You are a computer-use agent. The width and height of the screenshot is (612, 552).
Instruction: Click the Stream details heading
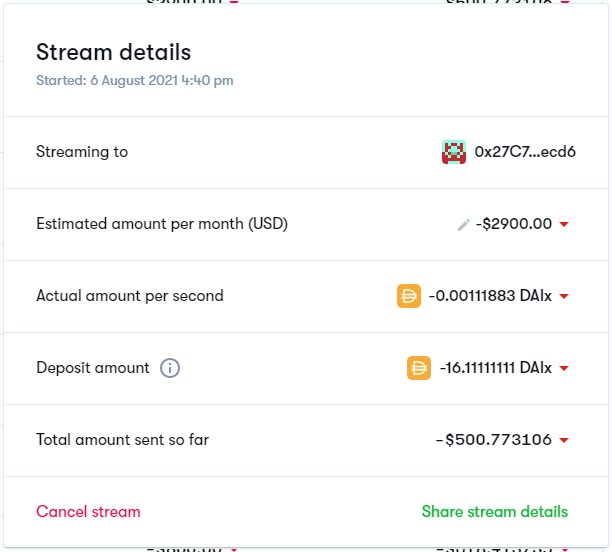(114, 52)
